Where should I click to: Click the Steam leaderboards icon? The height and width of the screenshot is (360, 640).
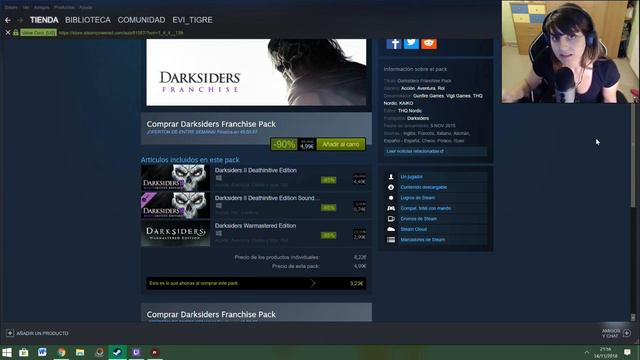[x=391, y=240]
